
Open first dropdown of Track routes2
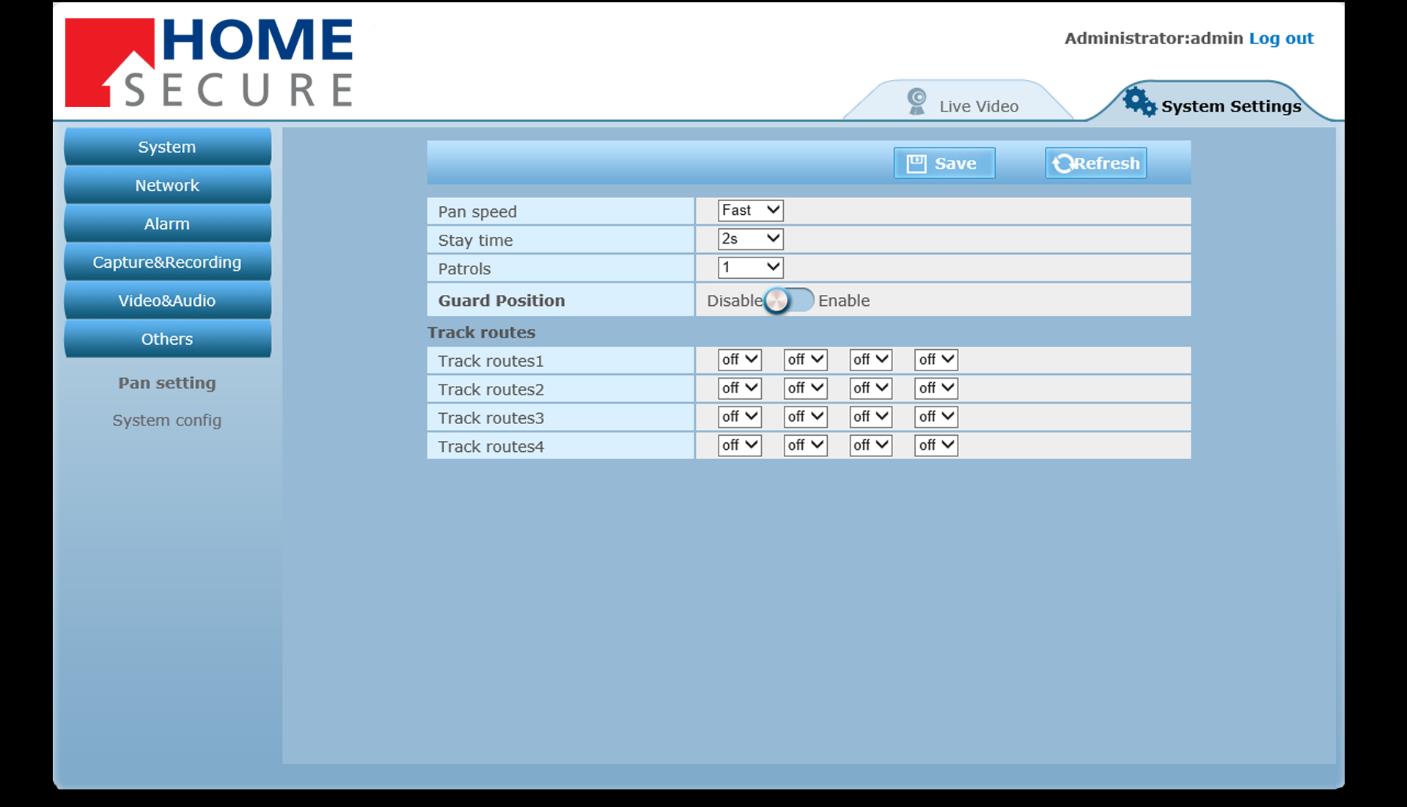pyautogui.click(x=740, y=388)
